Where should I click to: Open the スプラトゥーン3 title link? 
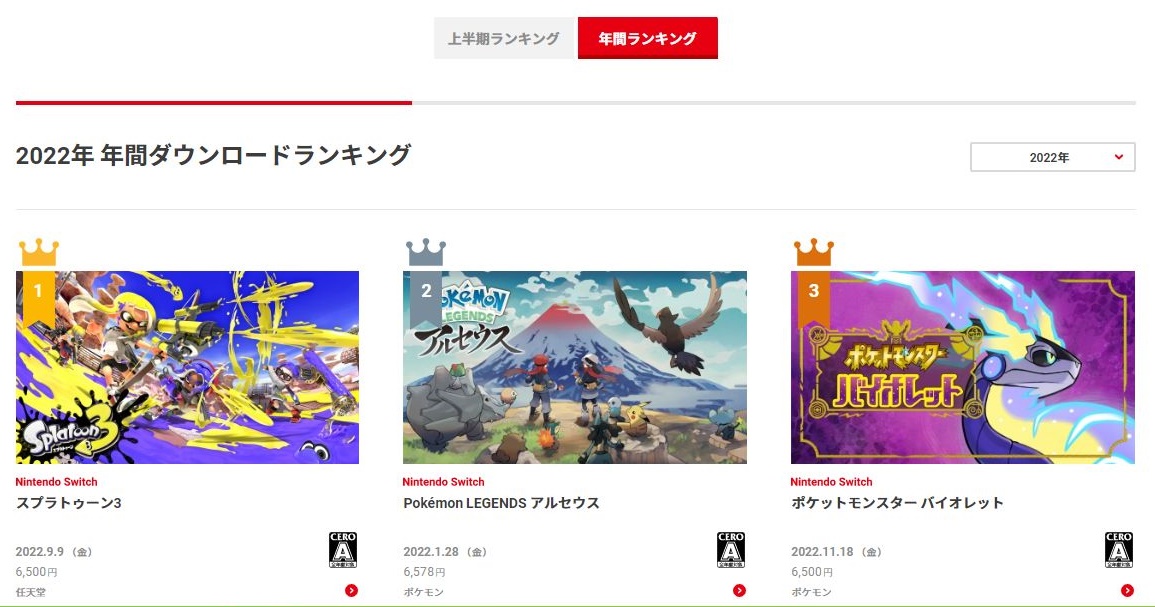[69, 503]
